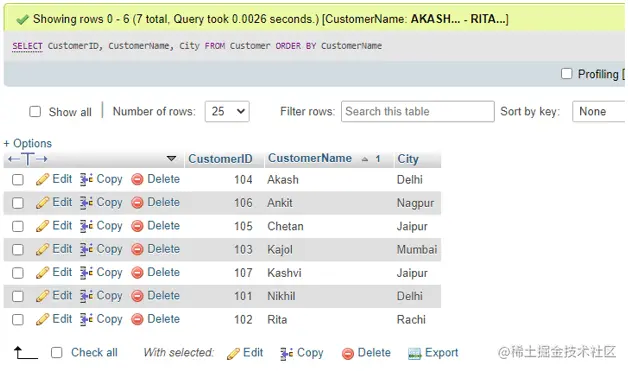The height and width of the screenshot is (371, 628).
Task: Click the ORDER BY keyword in query
Action: point(296,46)
